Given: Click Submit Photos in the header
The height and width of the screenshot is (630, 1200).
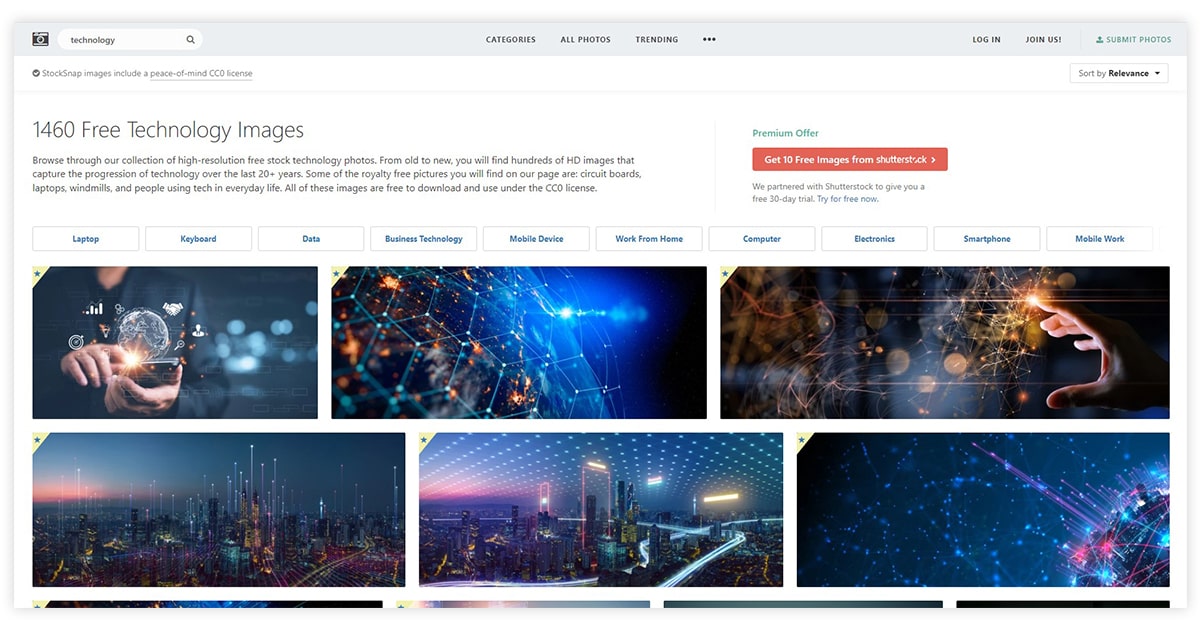Looking at the screenshot, I should (x=1133, y=40).
